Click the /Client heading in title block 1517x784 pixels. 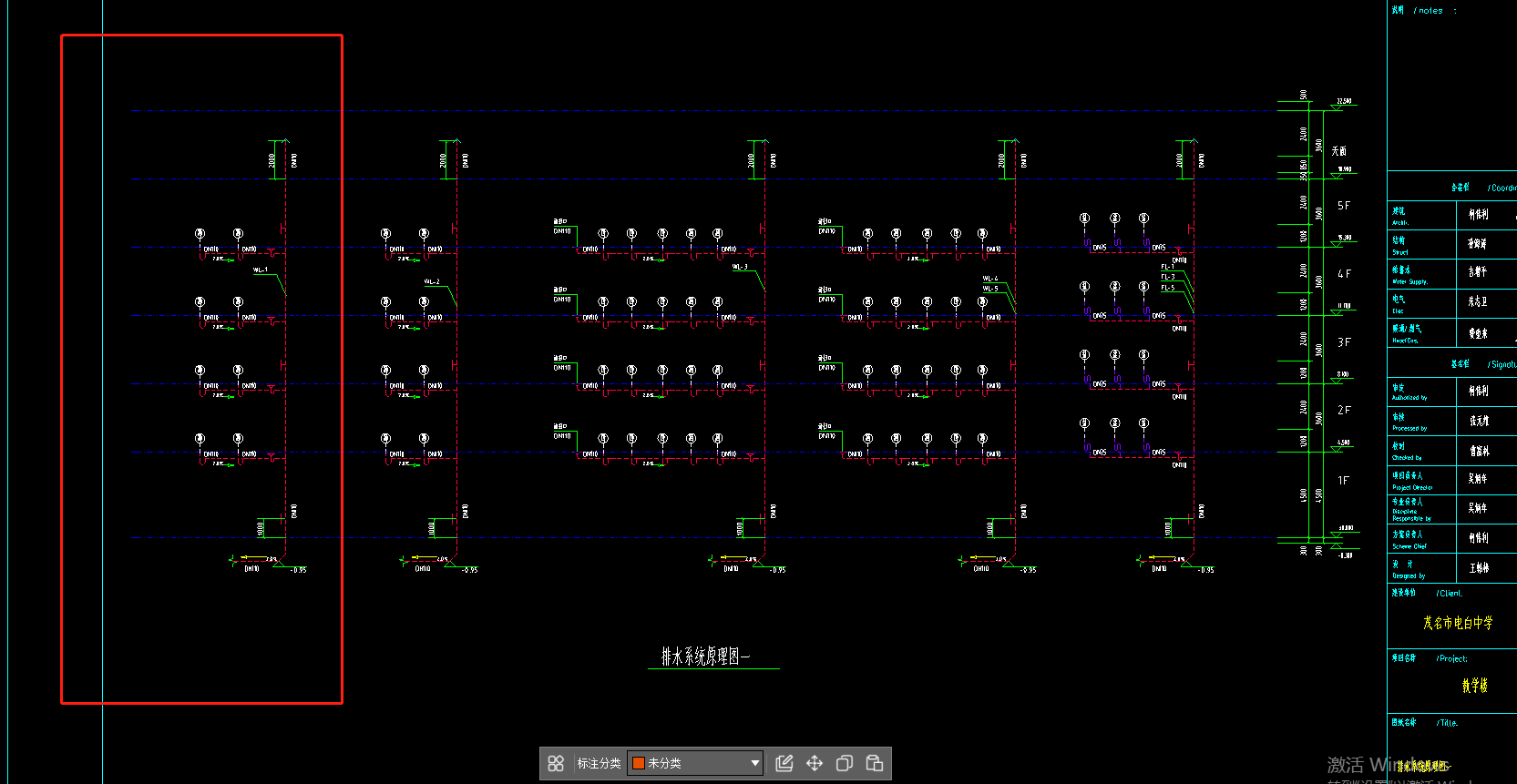click(1450, 594)
